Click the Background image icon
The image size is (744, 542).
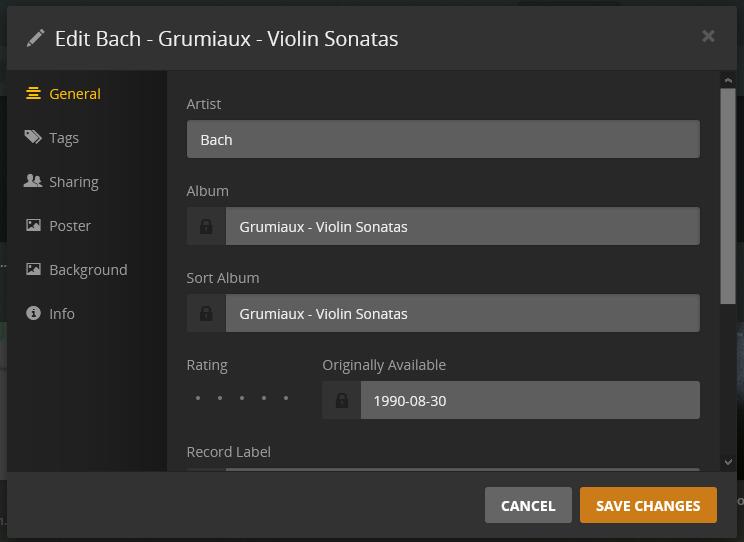[34, 269]
